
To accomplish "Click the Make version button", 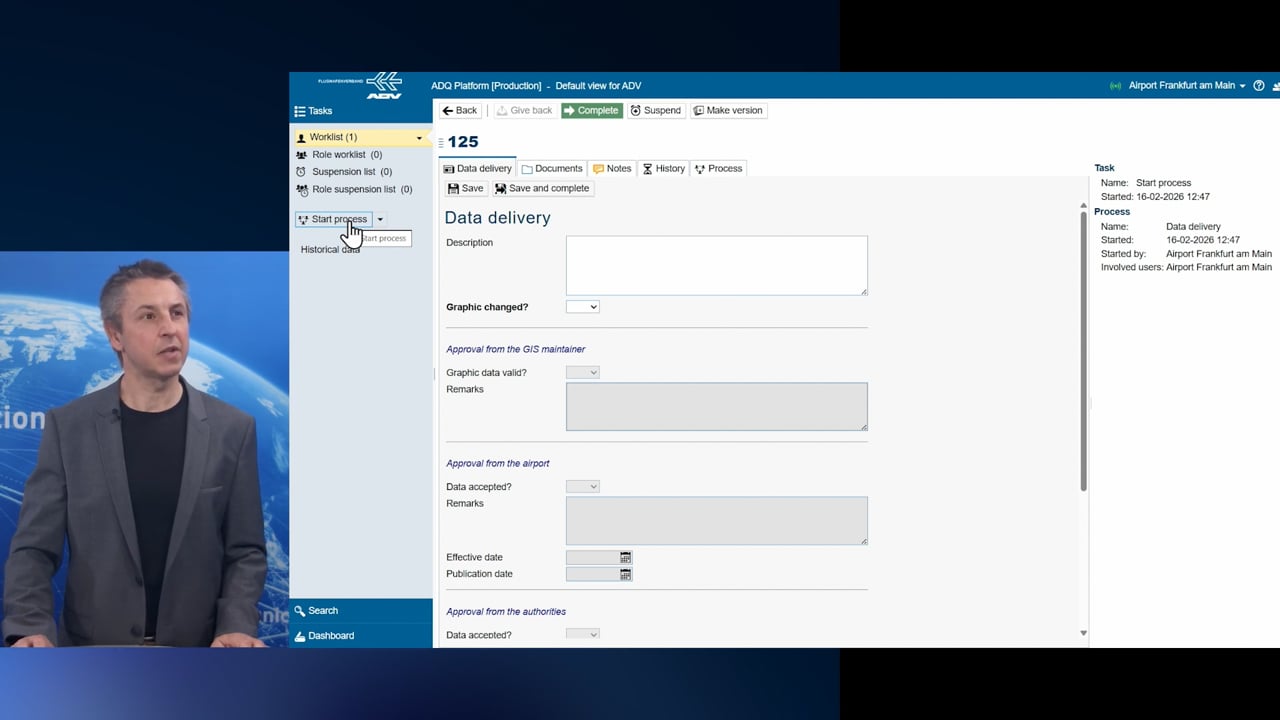I will [728, 111].
